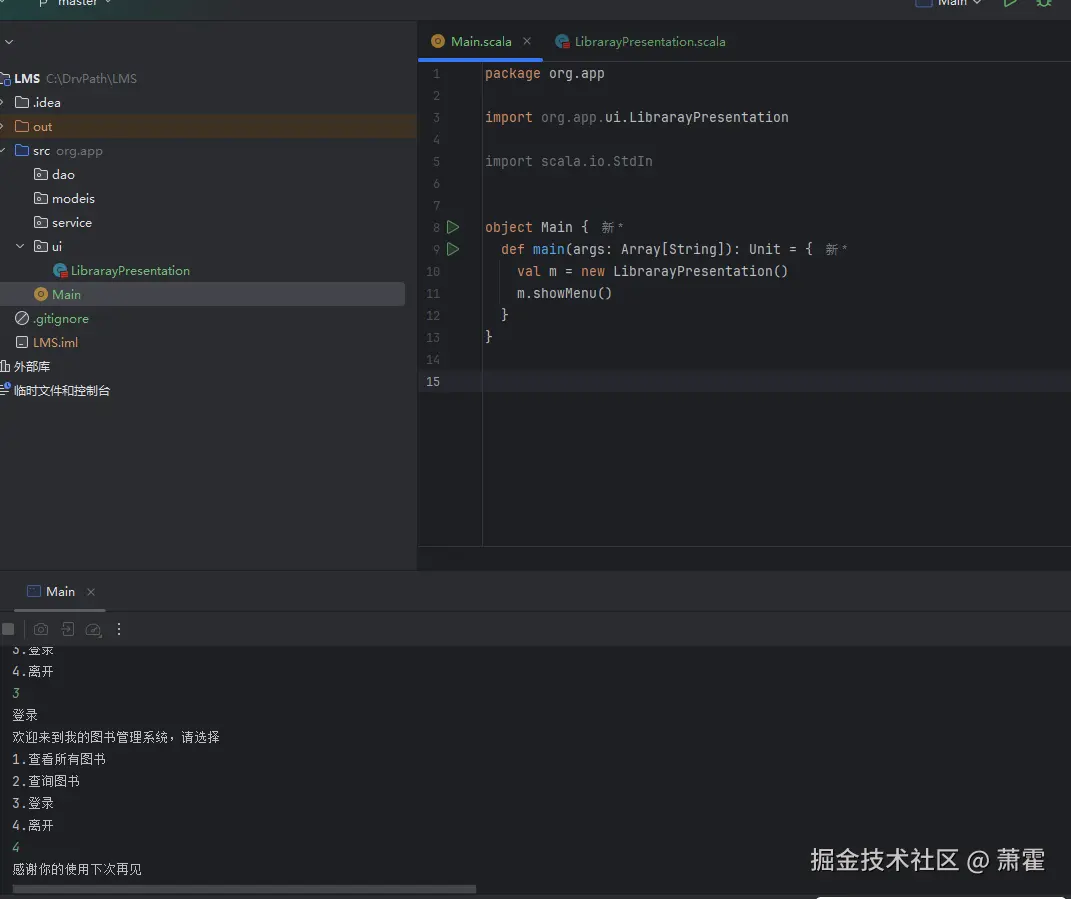The height and width of the screenshot is (899, 1071).
Task: Click the 'object Main' declaration
Action: point(529,227)
